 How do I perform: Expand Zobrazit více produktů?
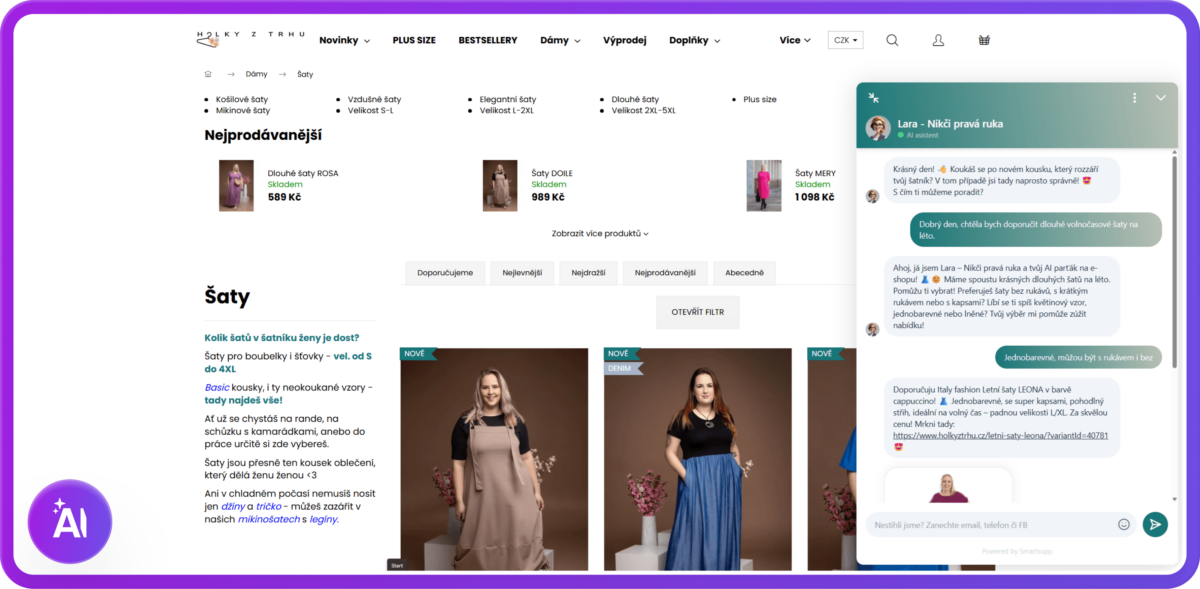point(600,233)
